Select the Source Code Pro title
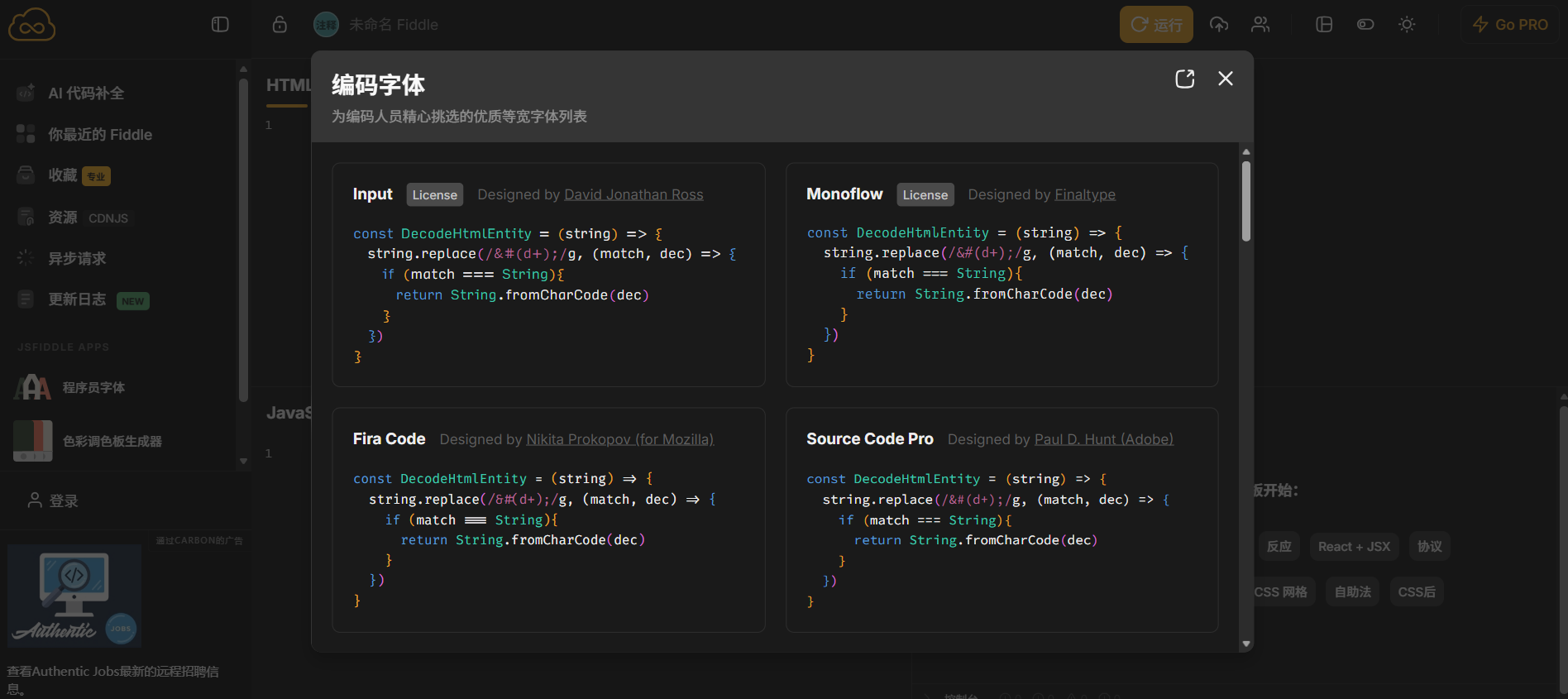This screenshot has width=1568, height=699. [870, 439]
